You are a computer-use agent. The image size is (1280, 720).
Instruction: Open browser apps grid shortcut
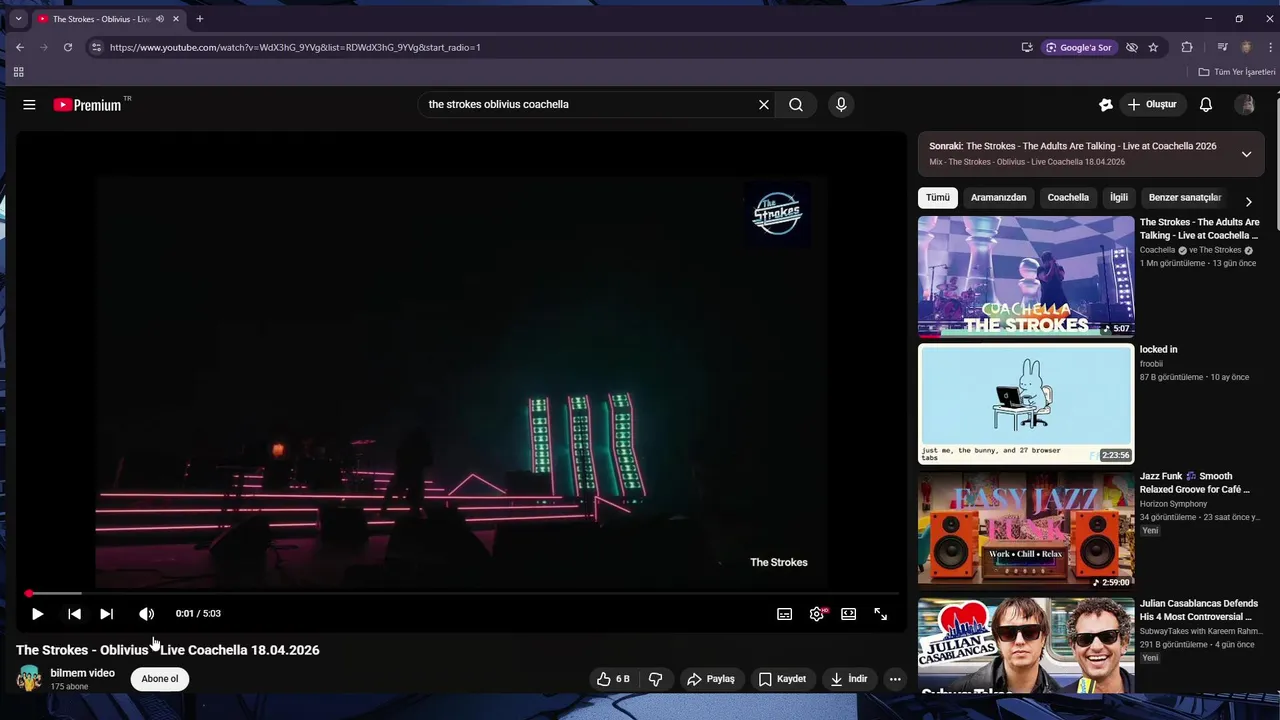pos(18,72)
